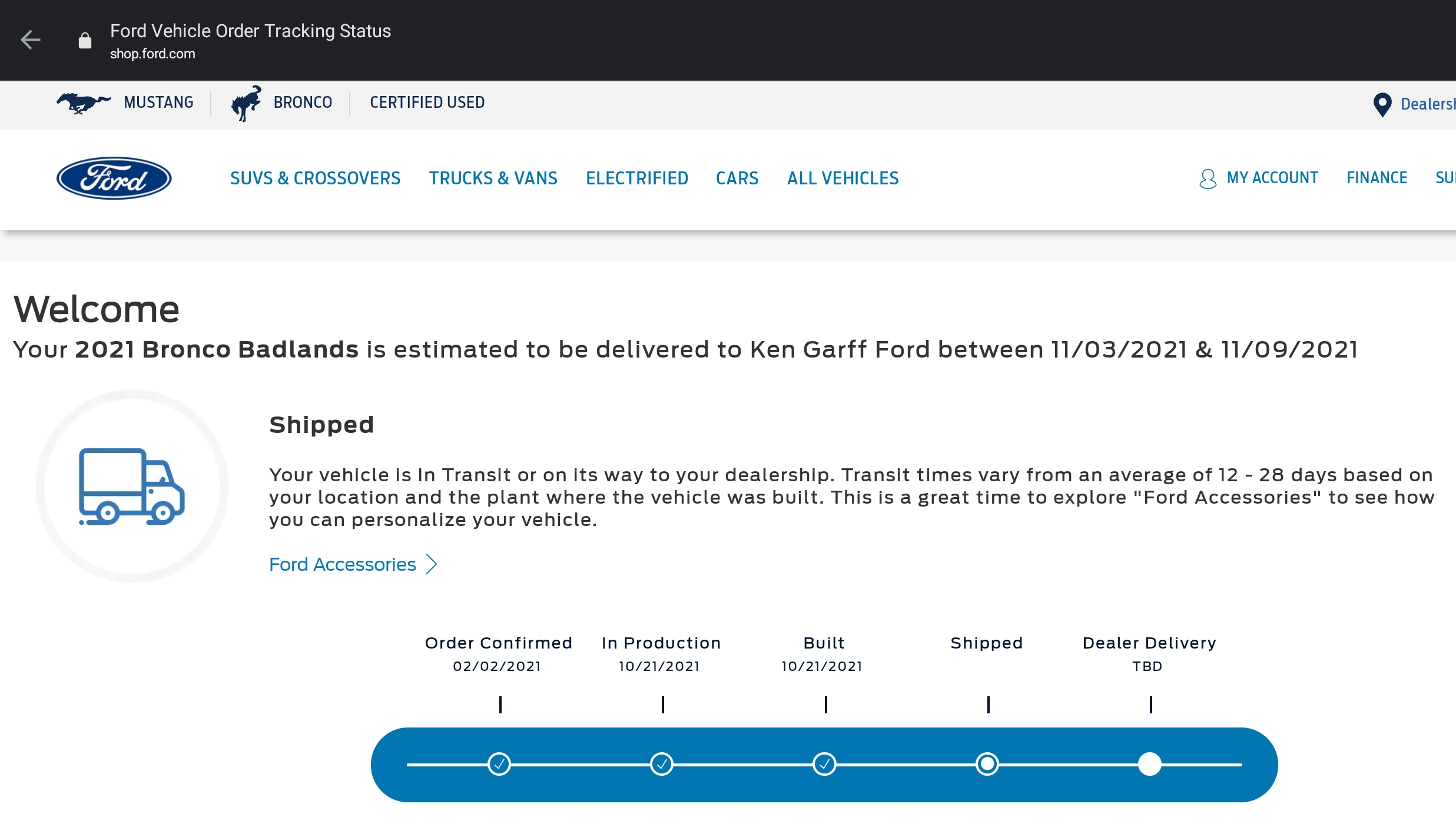Click the browser back arrow
1456x840 pixels.
[31, 40]
